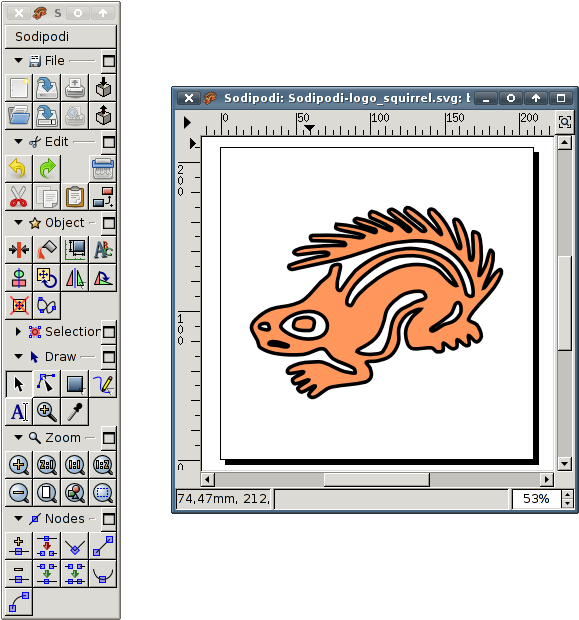Screen dimensions: 579x620
Task: Select the freehand pencil tool
Action: pyautogui.click(x=103, y=384)
